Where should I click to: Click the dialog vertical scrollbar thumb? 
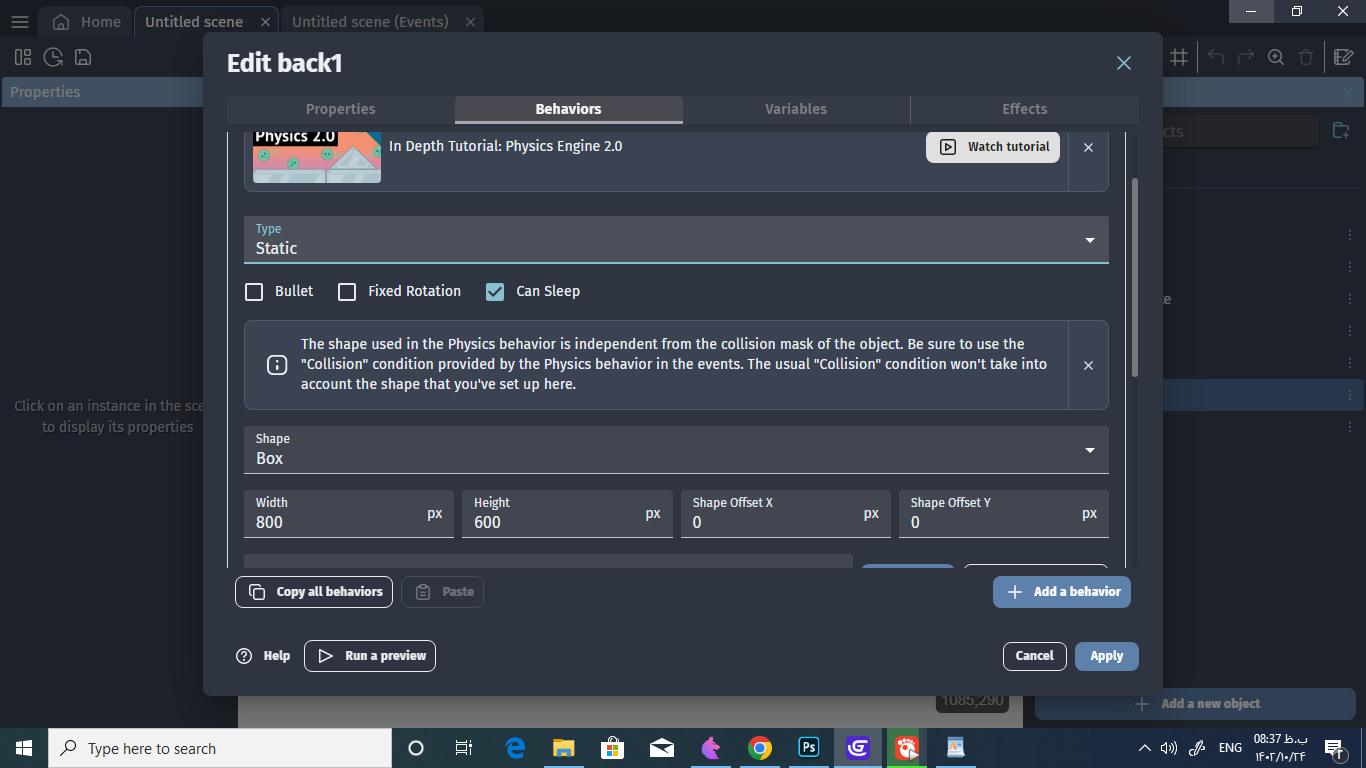pos(1134,278)
